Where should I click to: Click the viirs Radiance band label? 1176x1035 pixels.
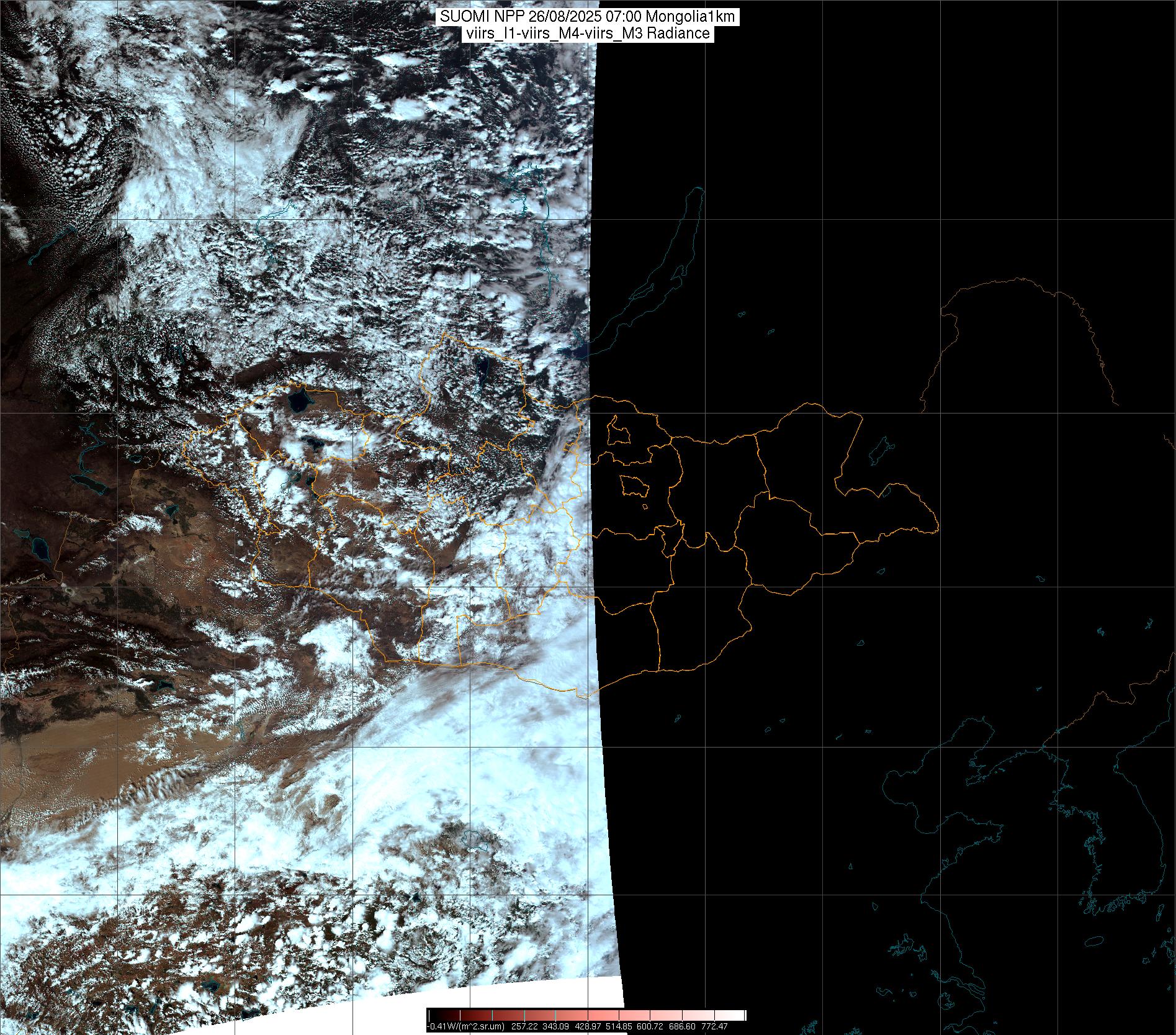pos(587,34)
